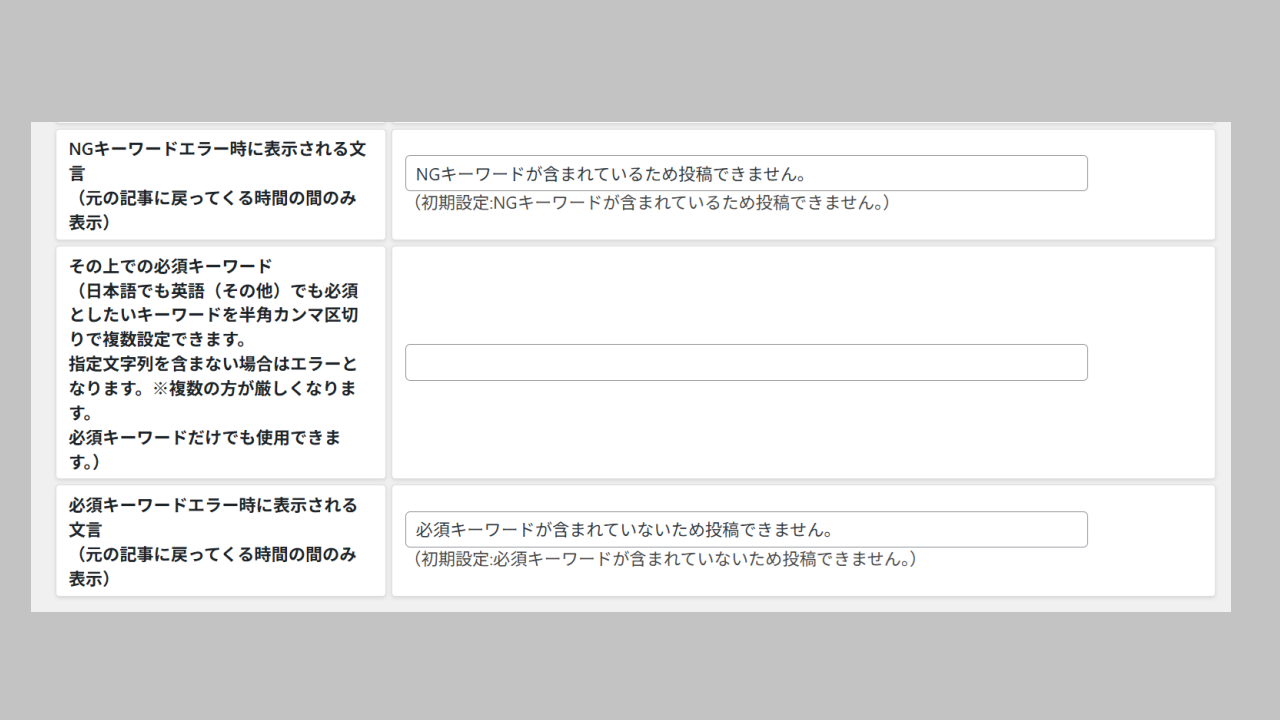This screenshot has width=1280, height=720.
Task: Click the hint text 初期設定:必須キーワードが含まれていないため投稿できません。
Action: 664,559
